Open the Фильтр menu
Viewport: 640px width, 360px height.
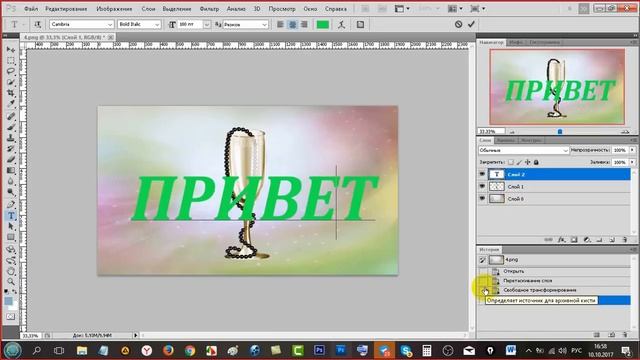click(x=209, y=9)
